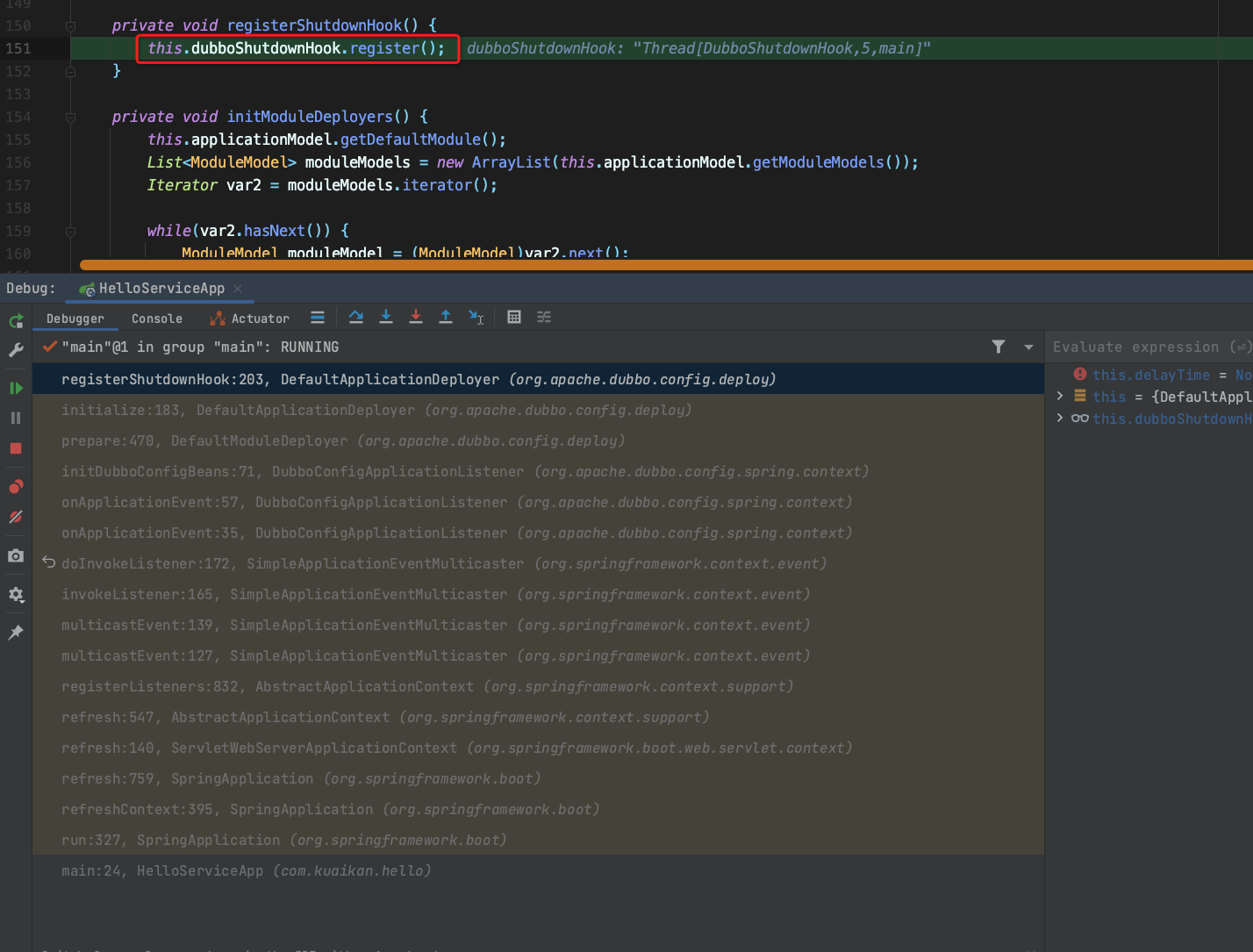Run to cursor
This screenshot has height=952, width=1253.
point(476,316)
